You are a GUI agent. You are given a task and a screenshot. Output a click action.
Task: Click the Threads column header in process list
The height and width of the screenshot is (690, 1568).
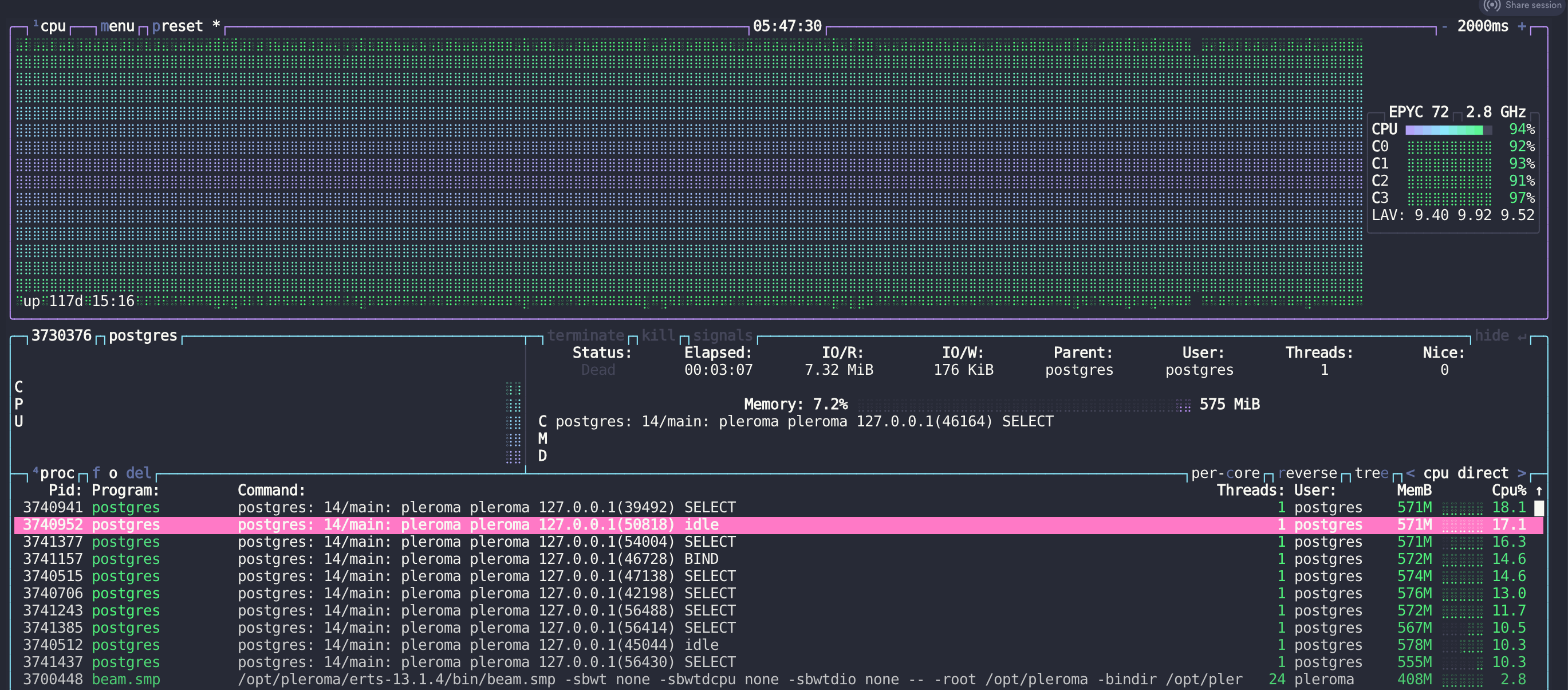[x=1250, y=490]
